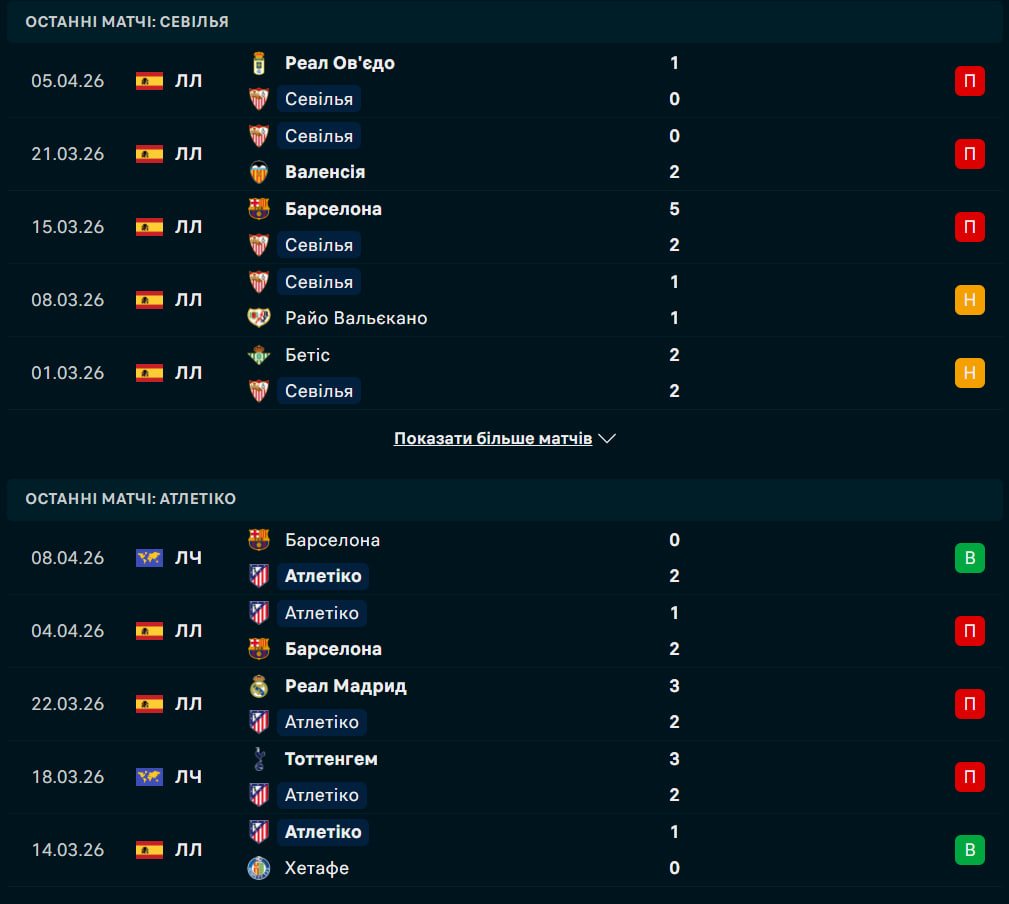Select the Тоттенгем team name
1009x904 pixels.
(331, 759)
